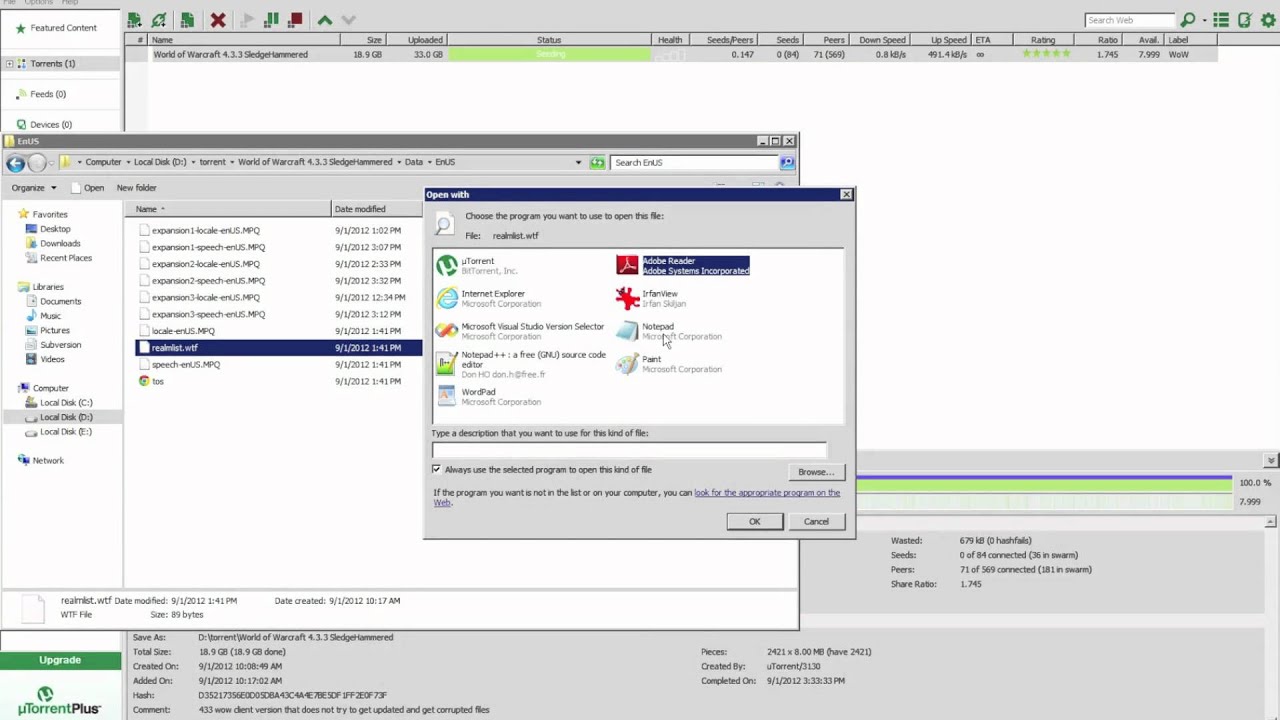The image size is (1280, 720).
Task: Click the green Upgrade button
Action: coord(60,660)
